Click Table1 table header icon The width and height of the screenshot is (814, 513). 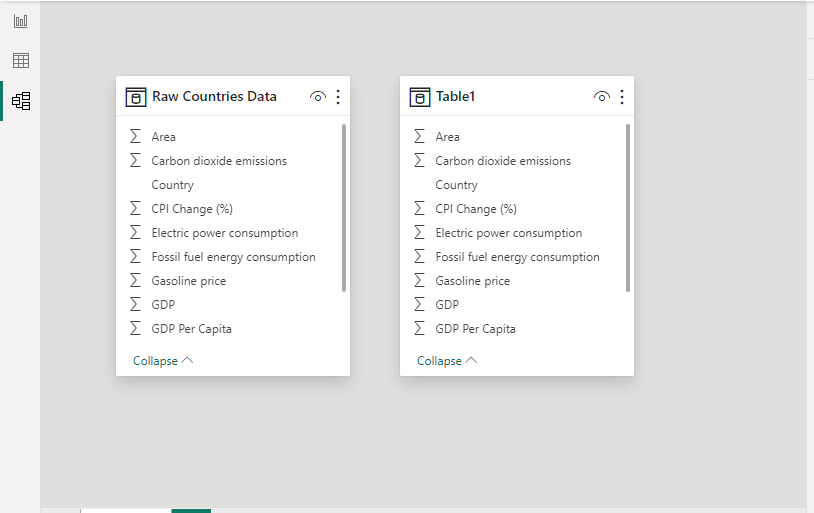[x=420, y=97]
